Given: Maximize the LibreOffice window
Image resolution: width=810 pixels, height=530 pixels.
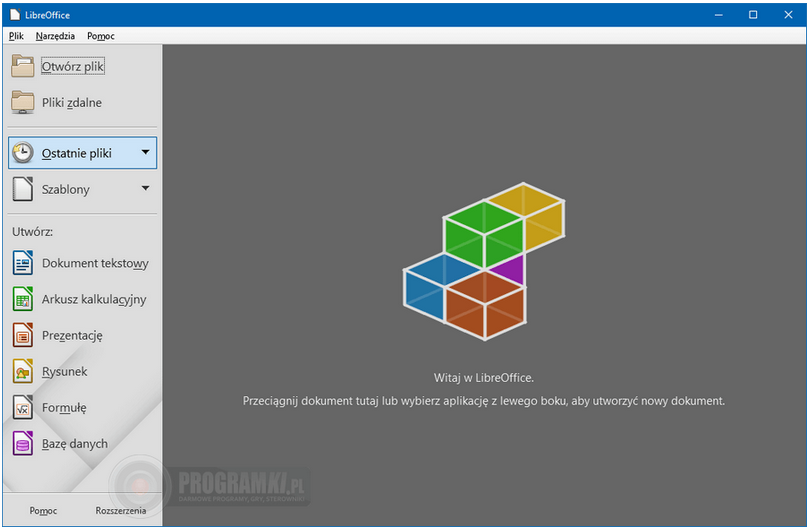Looking at the screenshot, I should coord(753,15).
